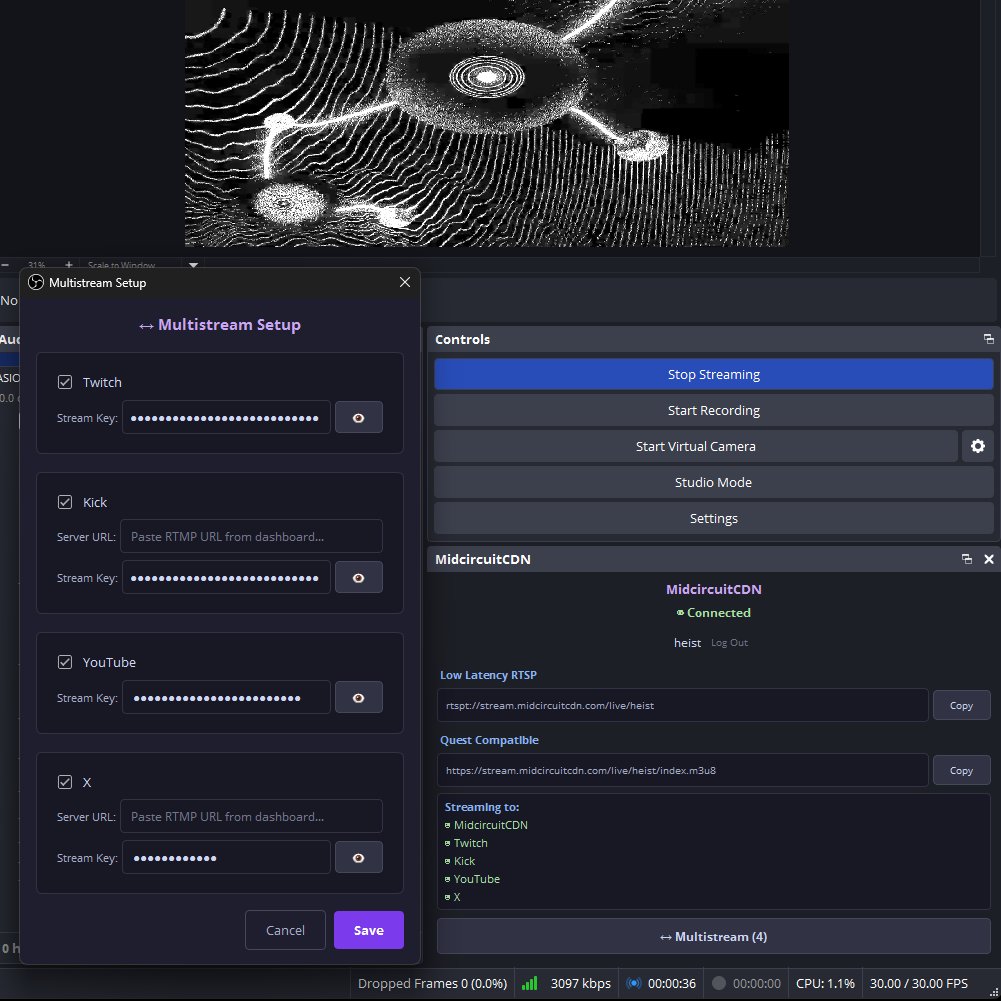Log Out of heist account
The height and width of the screenshot is (1001, 1001).
point(729,643)
